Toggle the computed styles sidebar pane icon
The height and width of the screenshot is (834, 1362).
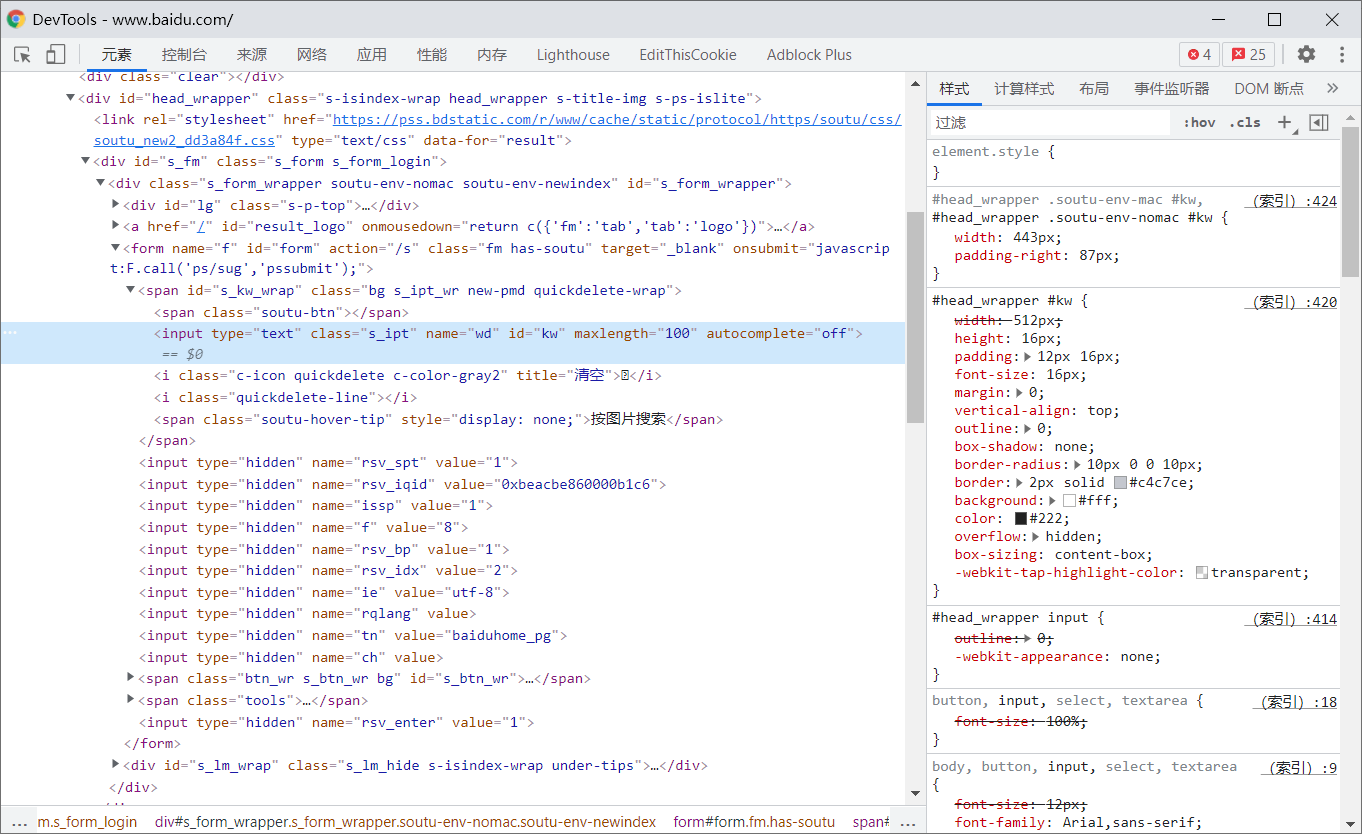coord(1318,122)
